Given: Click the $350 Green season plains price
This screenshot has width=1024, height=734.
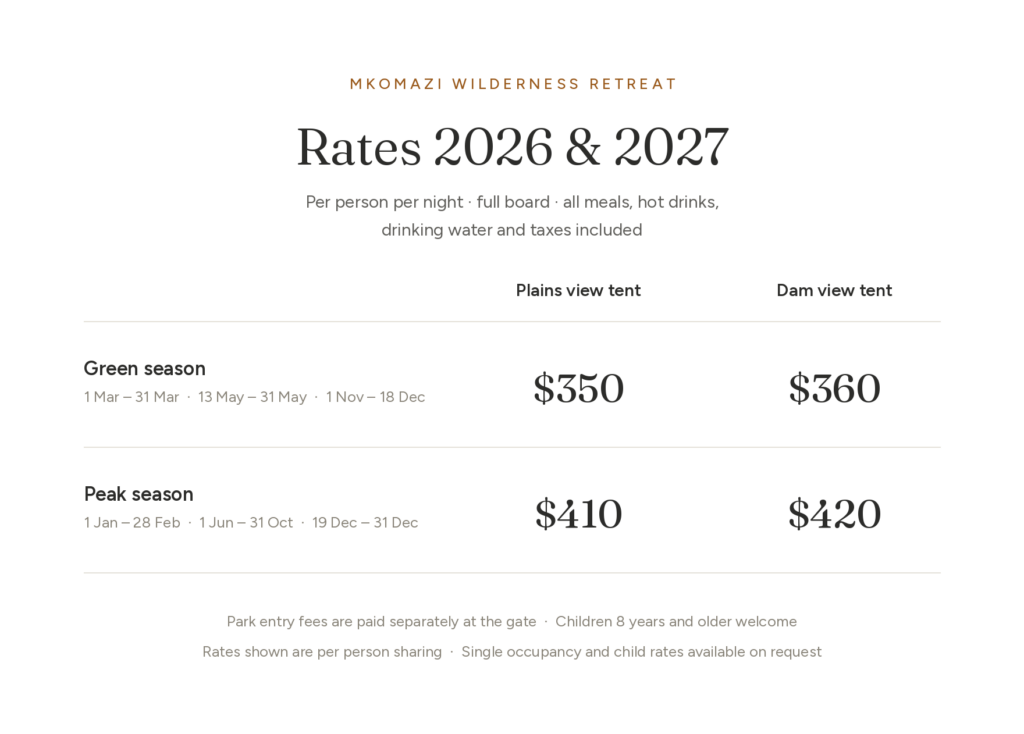Looking at the screenshot, I should [x=579, y=388].
